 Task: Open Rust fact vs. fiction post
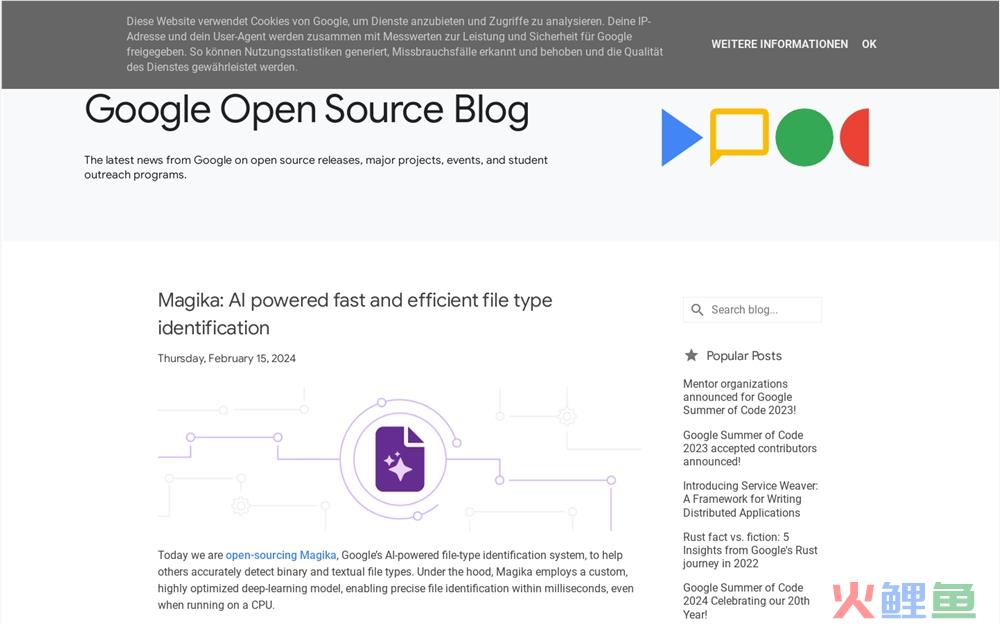click(x=751, y=550)
